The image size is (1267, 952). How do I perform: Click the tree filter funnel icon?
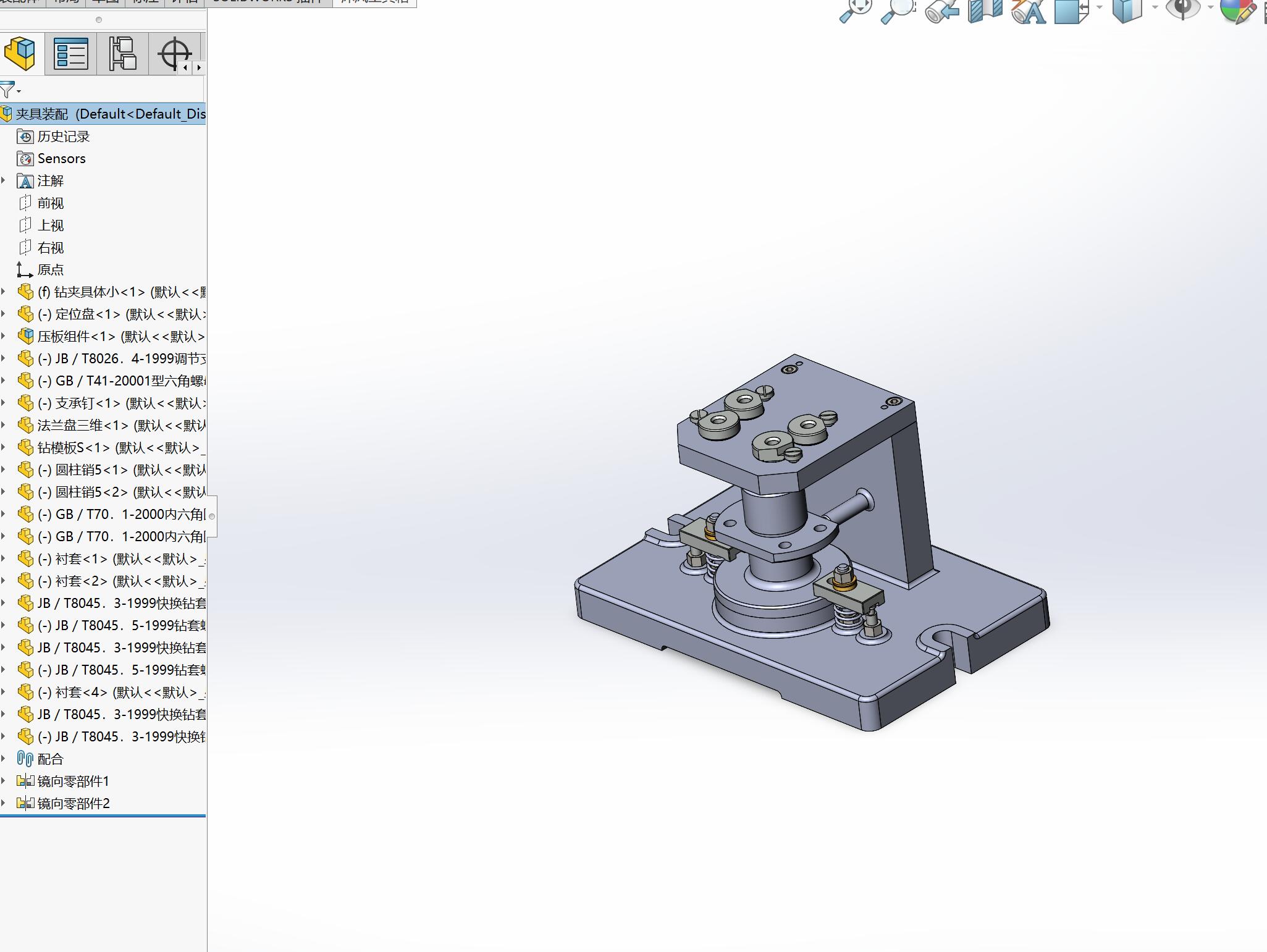7,90
